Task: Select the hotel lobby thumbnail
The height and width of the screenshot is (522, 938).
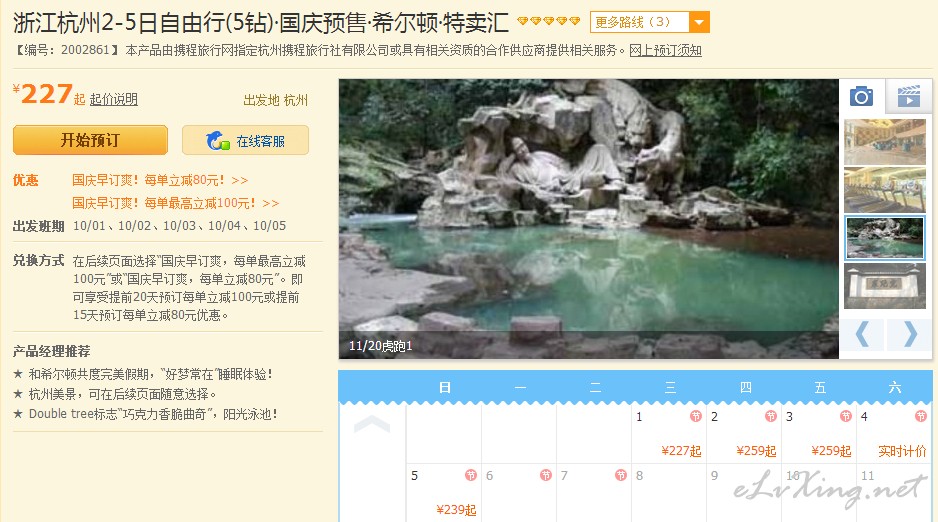Action: [885, 142]
